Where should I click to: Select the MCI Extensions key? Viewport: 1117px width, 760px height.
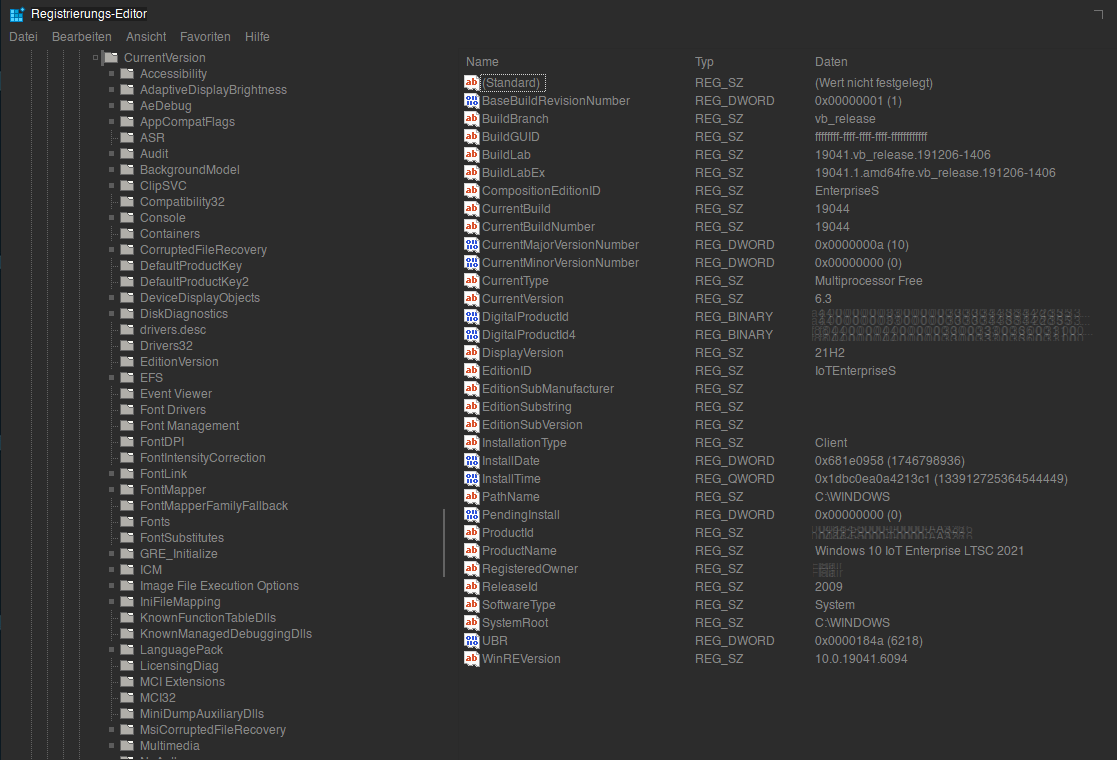[x=182, y=682]
